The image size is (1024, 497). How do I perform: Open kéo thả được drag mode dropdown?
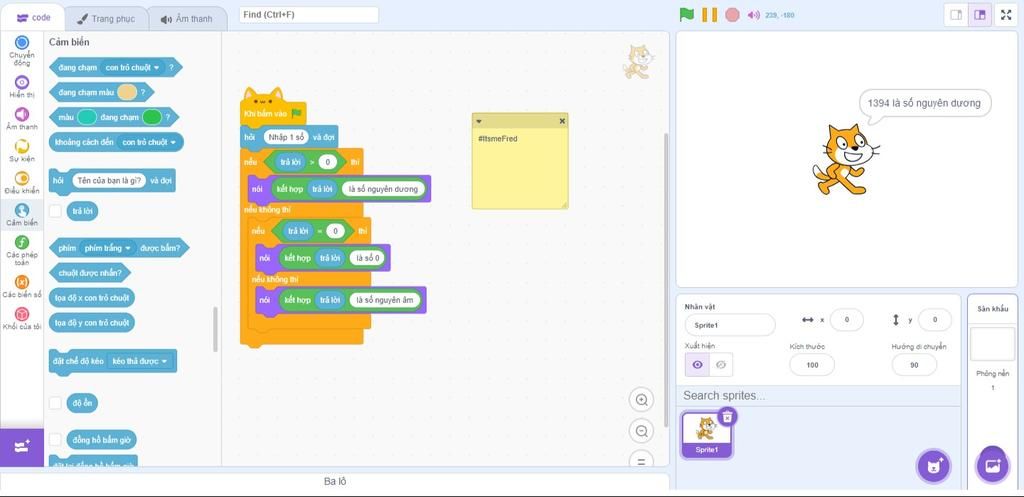pyautogui.click(x=140, y=361)
